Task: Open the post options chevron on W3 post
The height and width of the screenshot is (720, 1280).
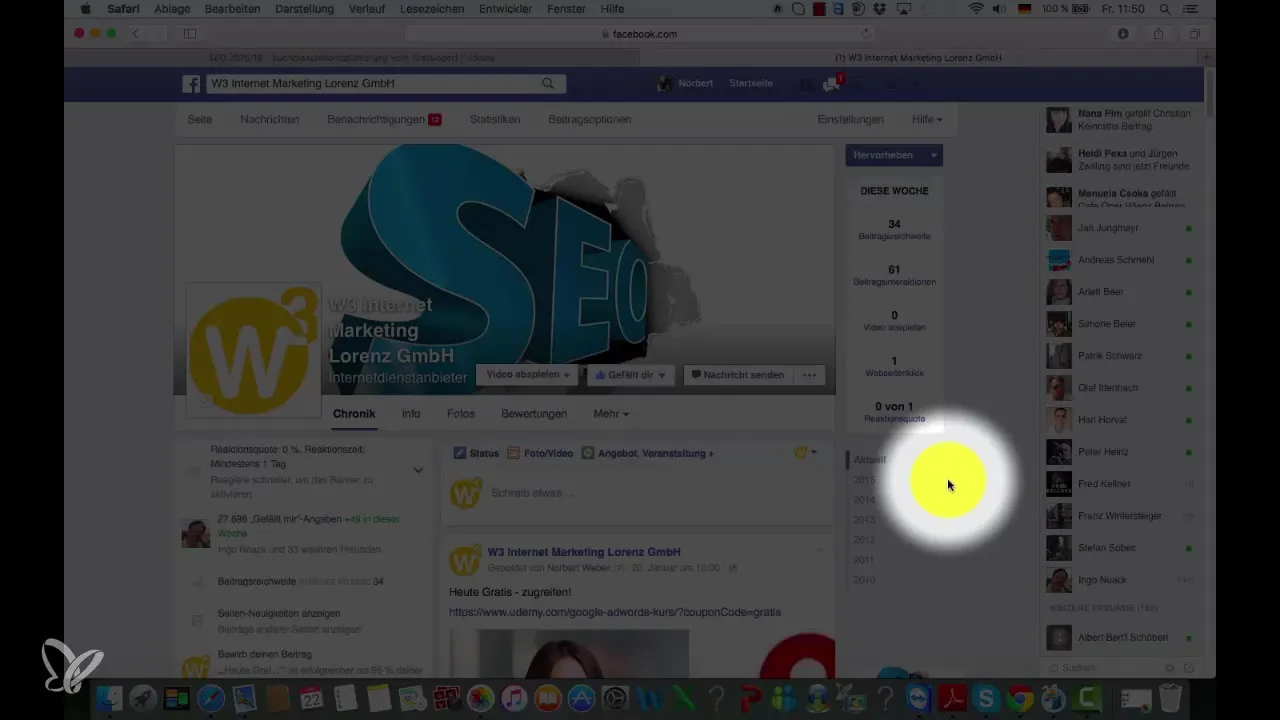Action: (821, 549)
